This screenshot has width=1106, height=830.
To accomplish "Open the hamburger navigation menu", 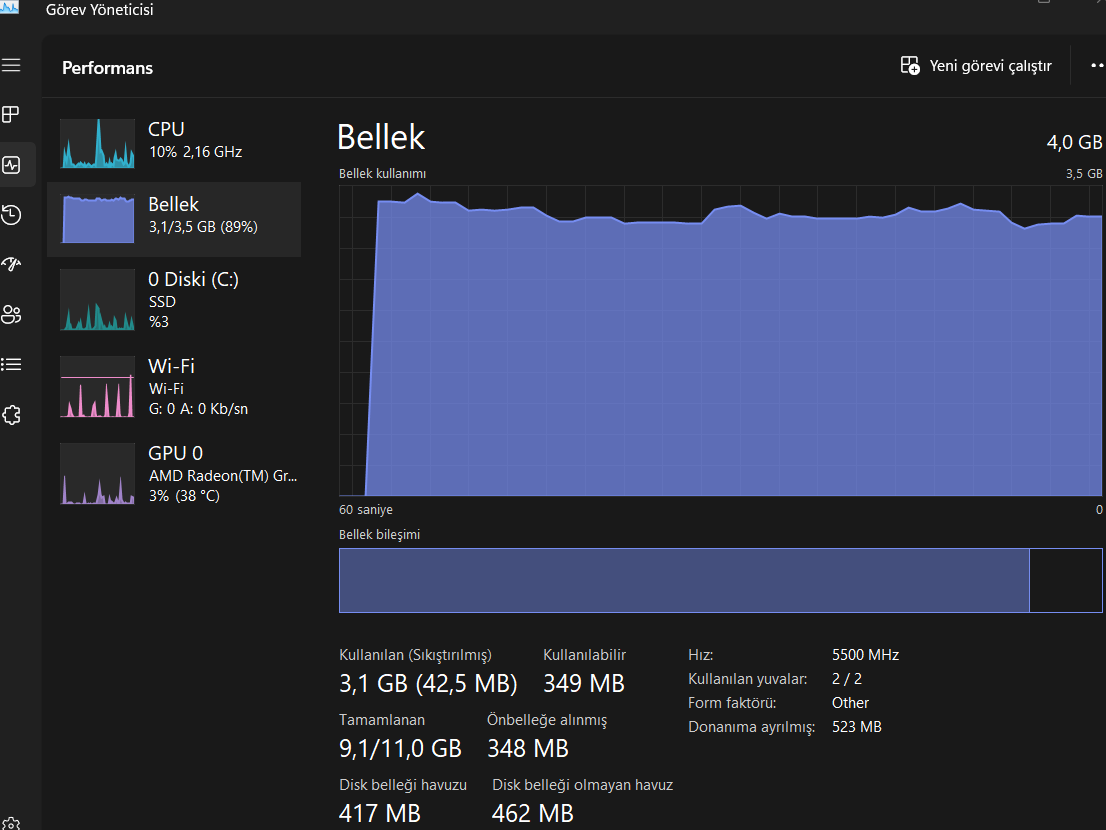I will point(11,66).
